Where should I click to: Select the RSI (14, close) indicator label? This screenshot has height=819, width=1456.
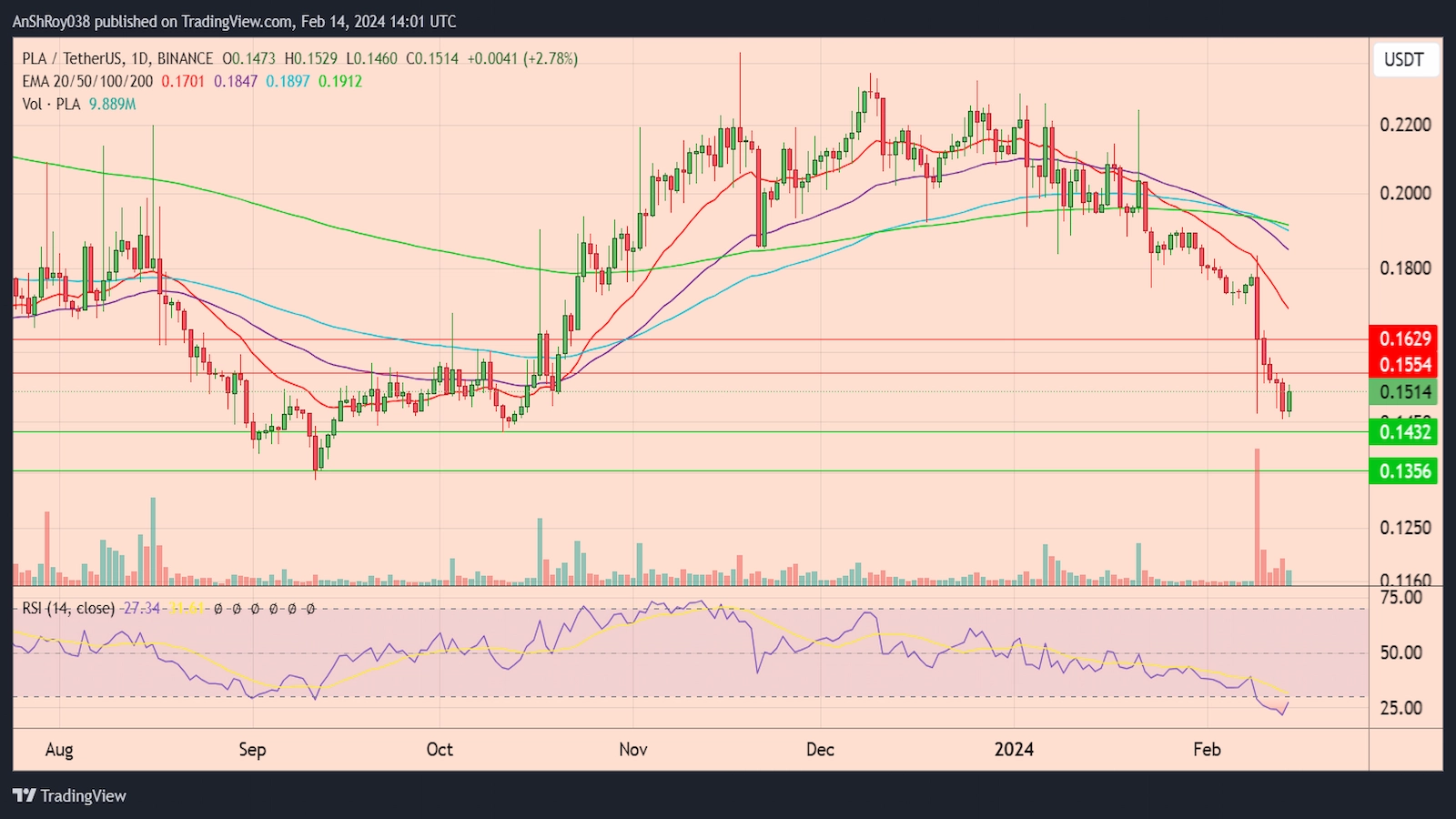(68, 608)
